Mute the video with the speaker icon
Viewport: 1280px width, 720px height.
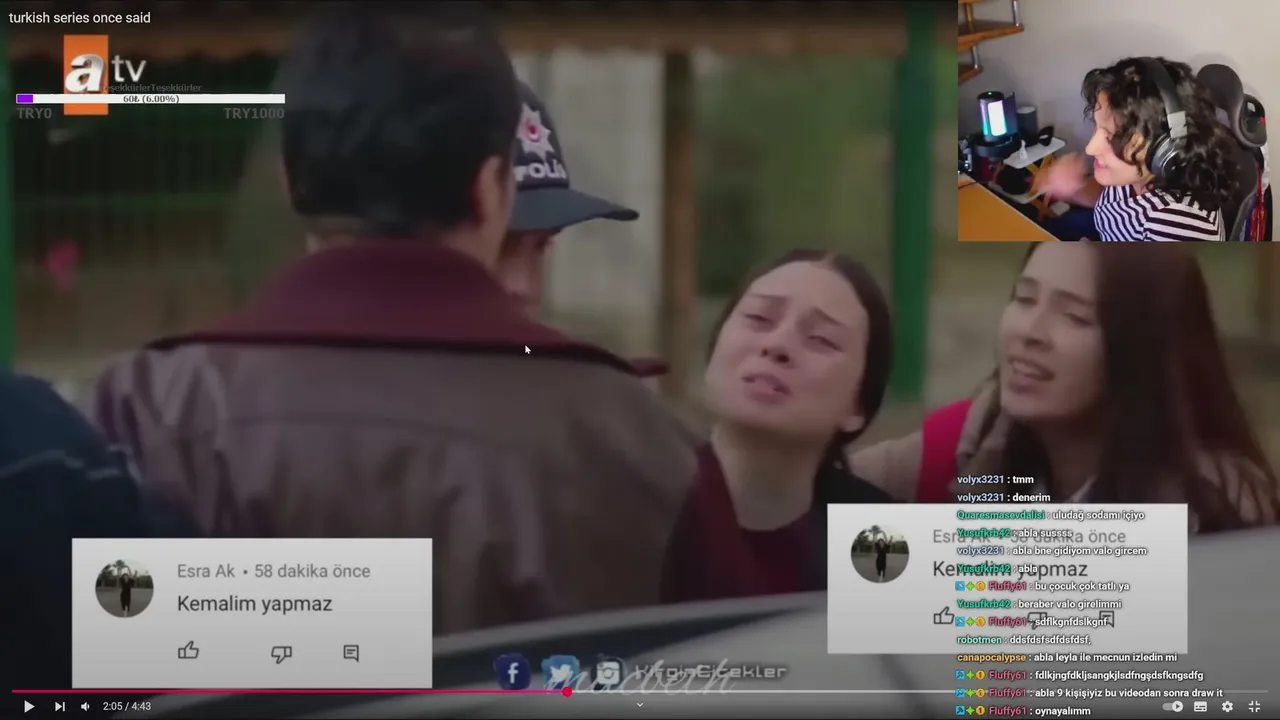click(x=85, y=706)
